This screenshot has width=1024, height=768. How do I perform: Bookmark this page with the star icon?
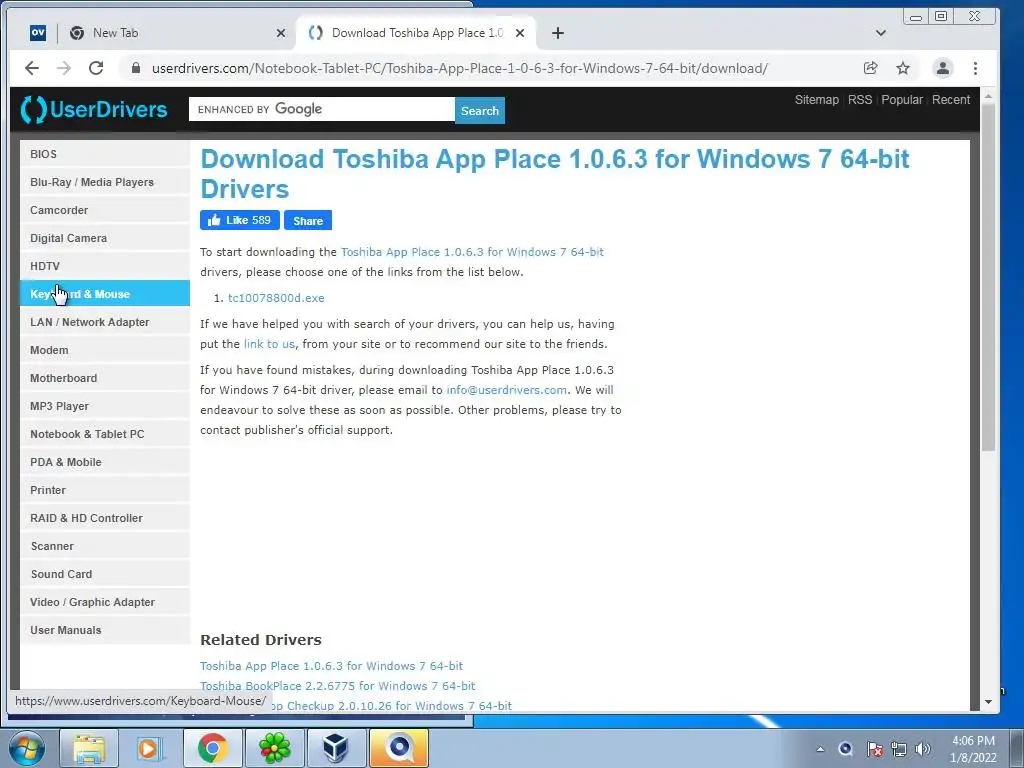click(903, 68)
